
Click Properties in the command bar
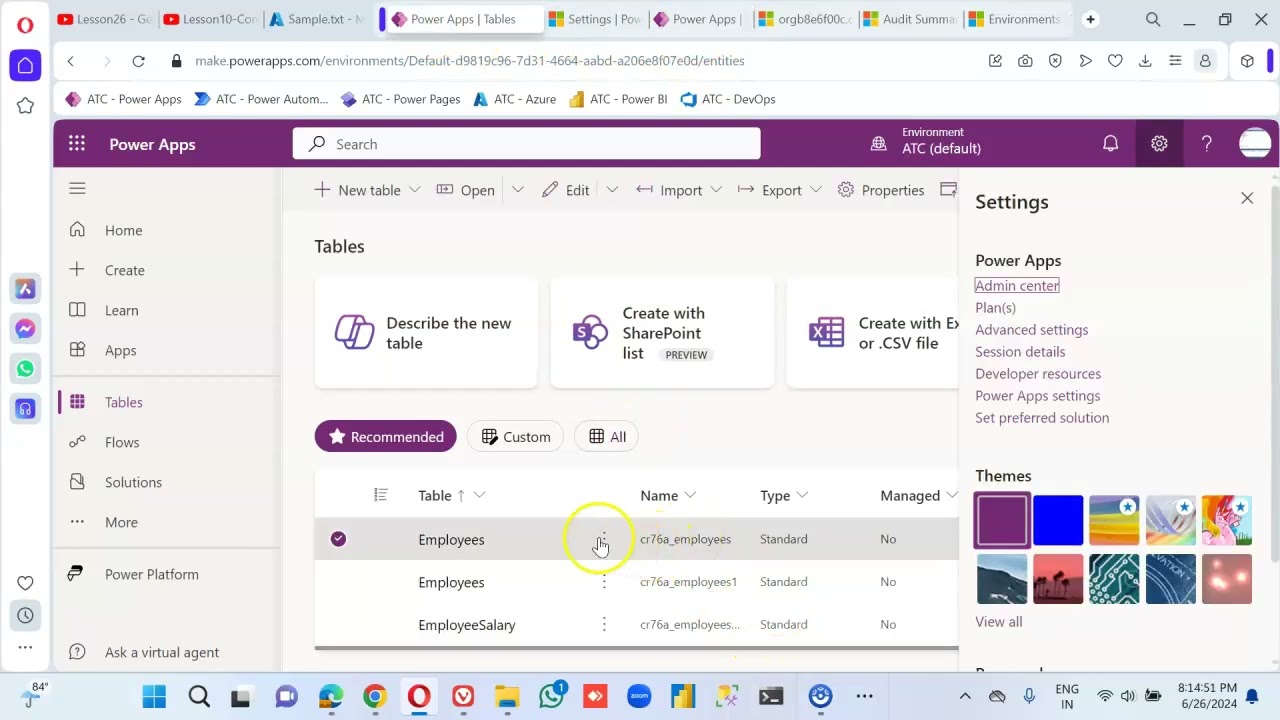[881, 190]
